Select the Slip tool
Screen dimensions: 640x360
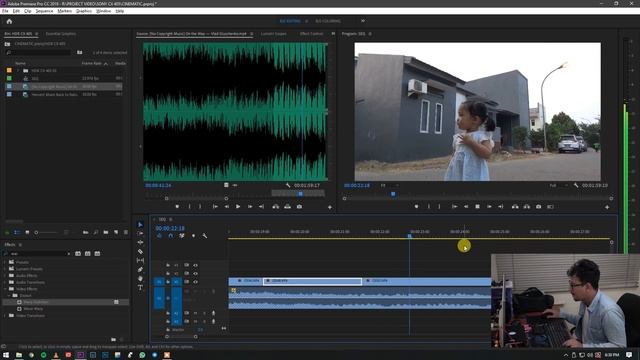(x=140, y=260)
